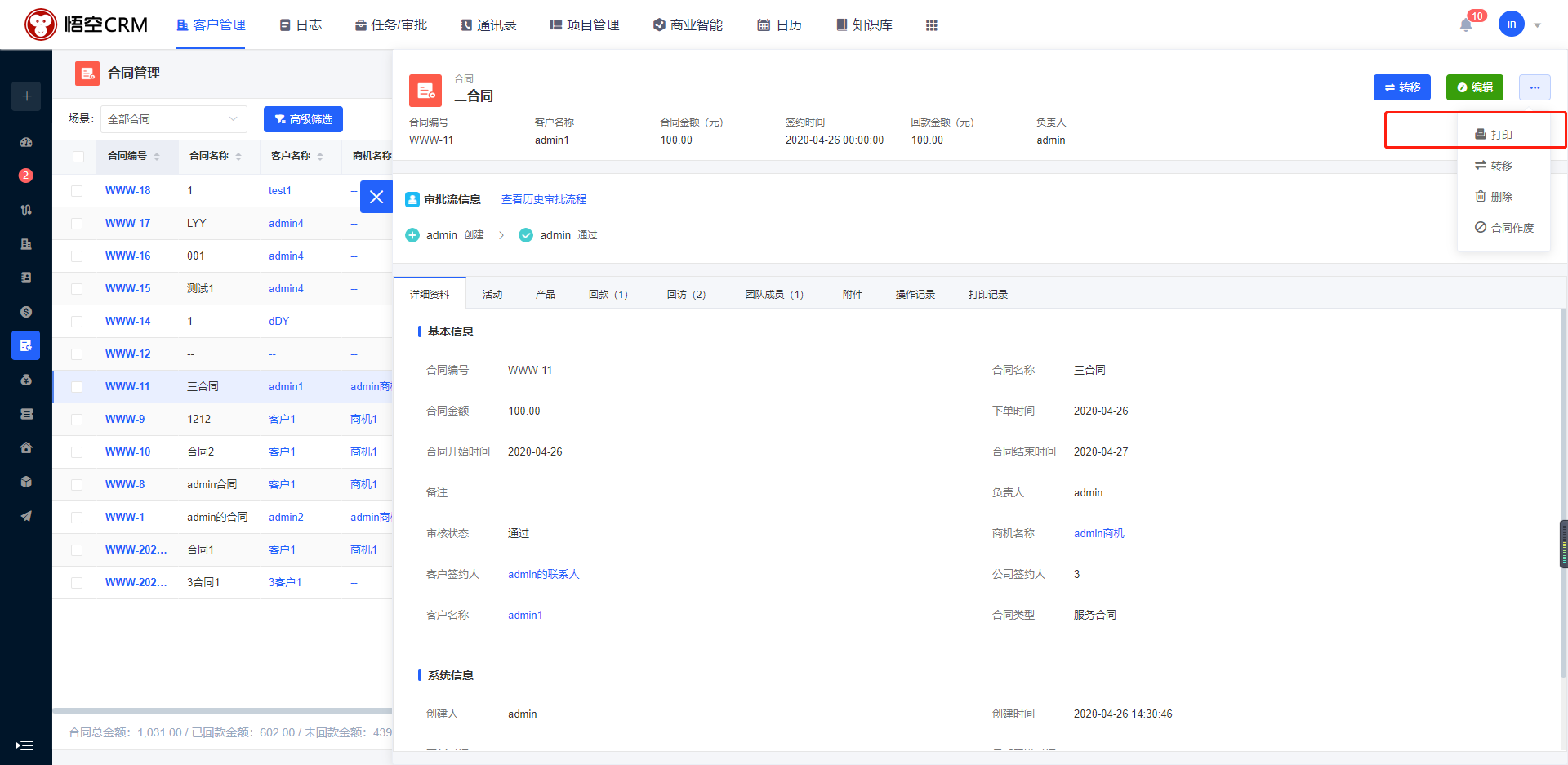Click the user avatar 'in'

coord(1511,24)
